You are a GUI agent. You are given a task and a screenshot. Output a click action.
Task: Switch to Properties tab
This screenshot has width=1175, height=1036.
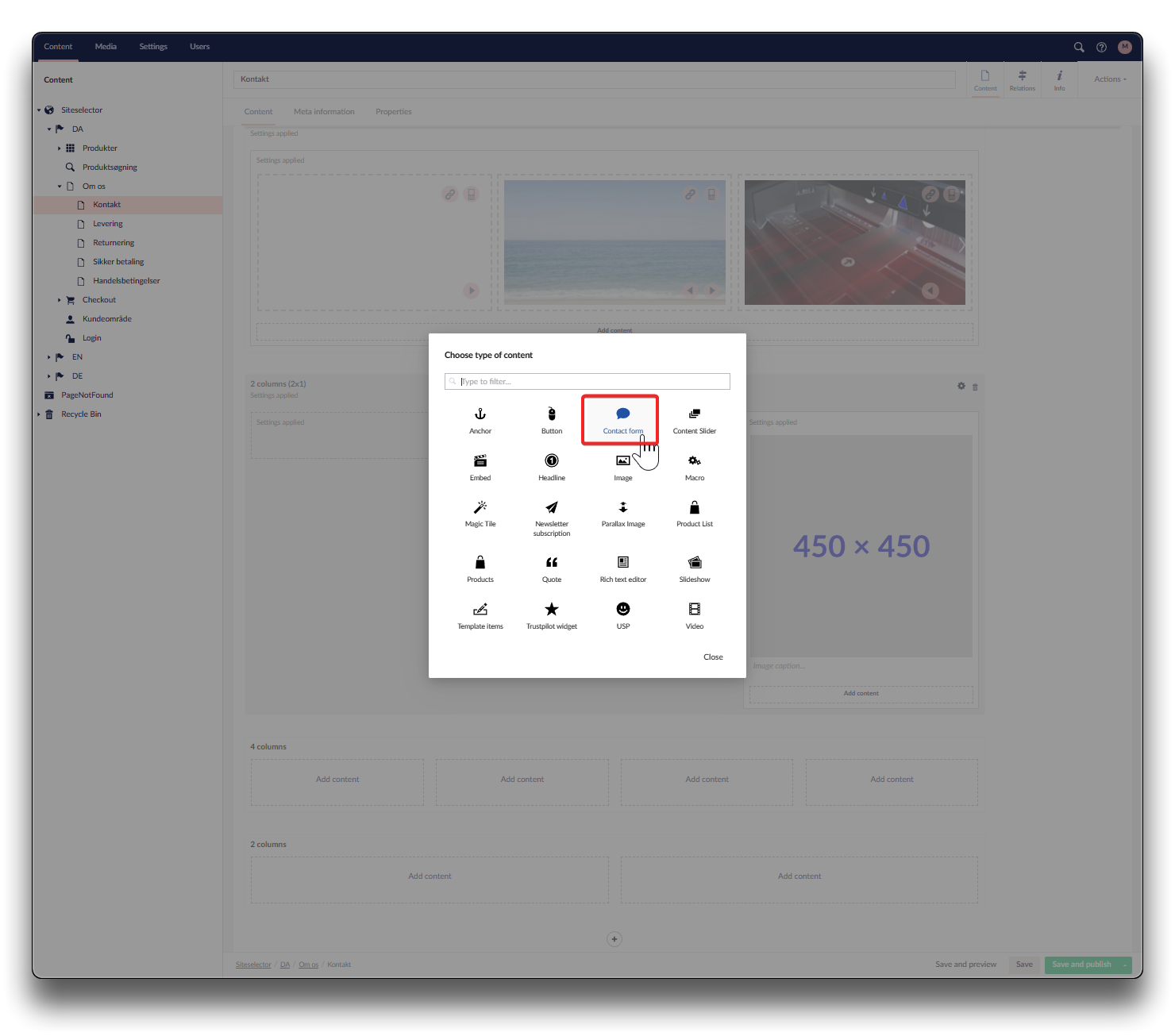pos(394,111)
